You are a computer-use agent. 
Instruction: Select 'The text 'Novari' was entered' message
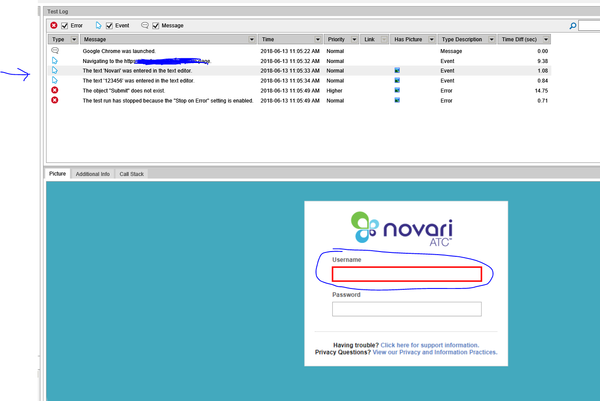pyautogui.click(x=137, y=71)
